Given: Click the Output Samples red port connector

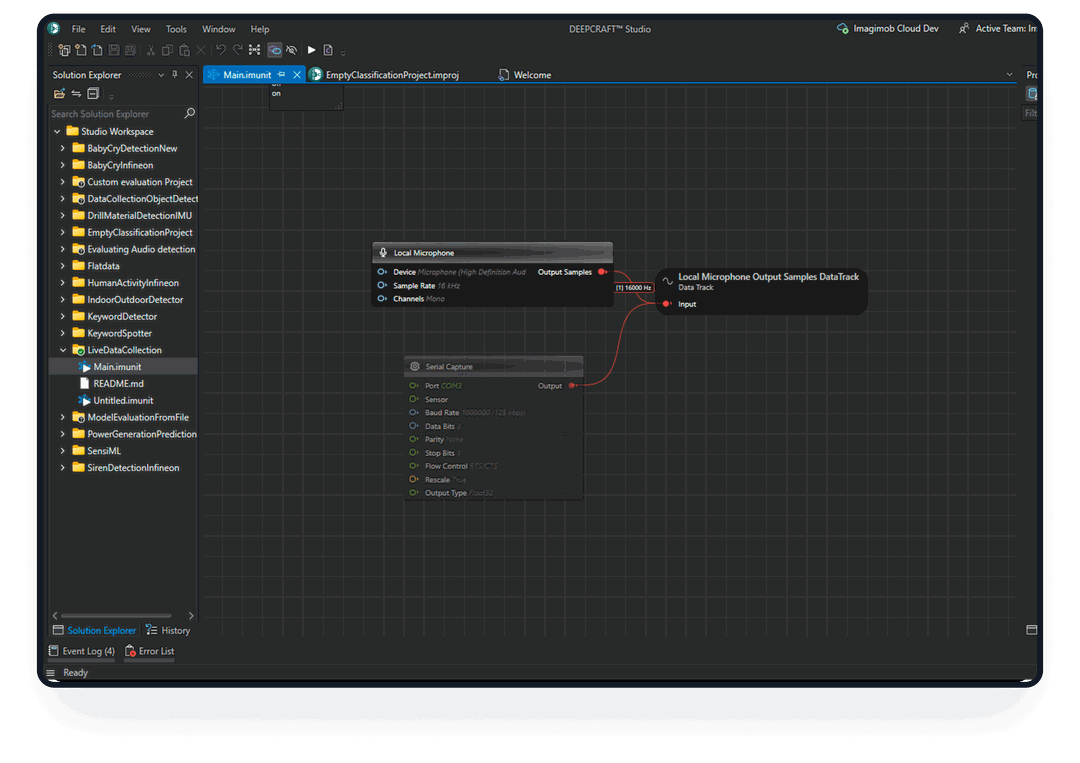Looking at the screenshot, I should point(601,272).
